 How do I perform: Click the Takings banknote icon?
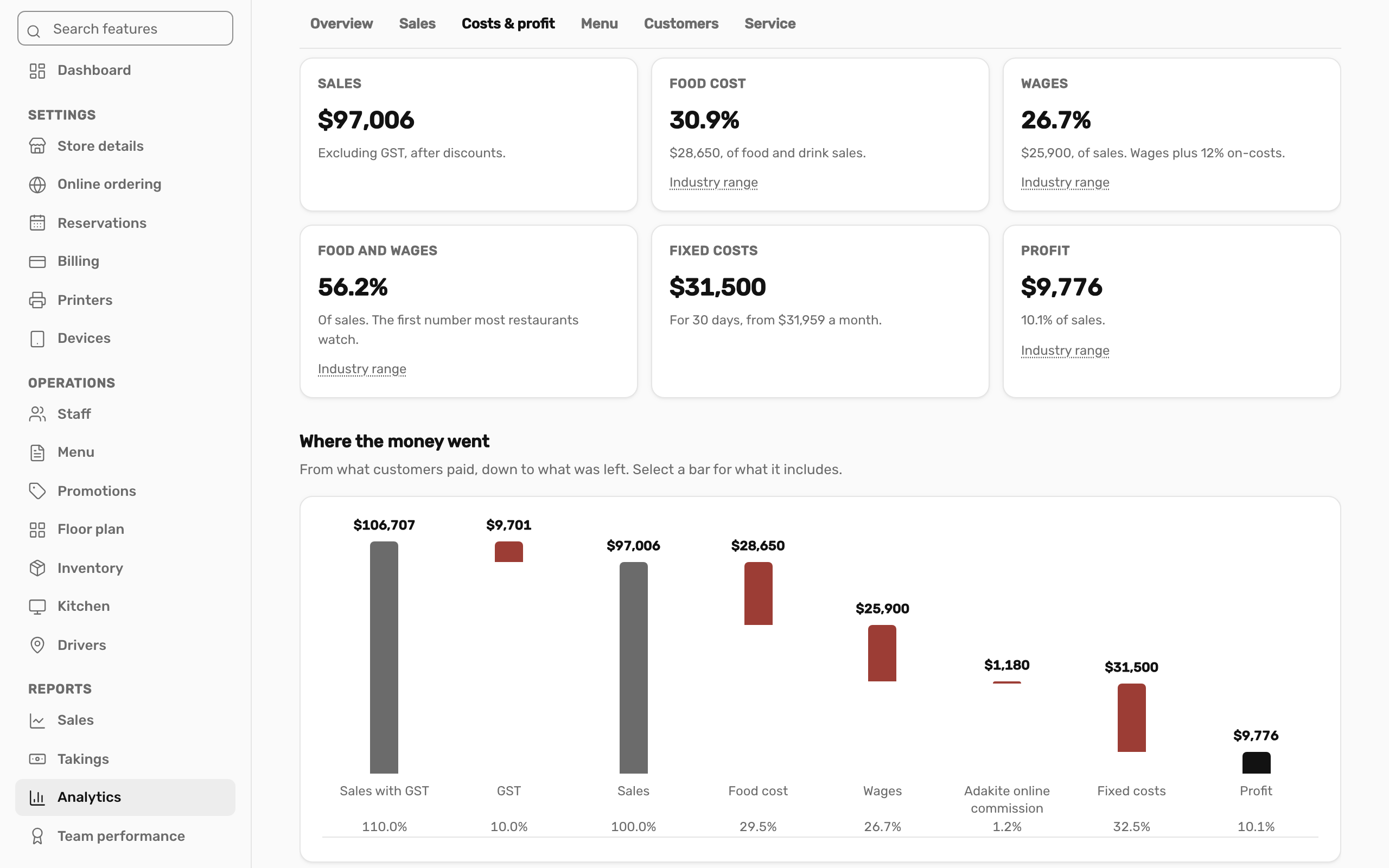(x=37, y=759)
